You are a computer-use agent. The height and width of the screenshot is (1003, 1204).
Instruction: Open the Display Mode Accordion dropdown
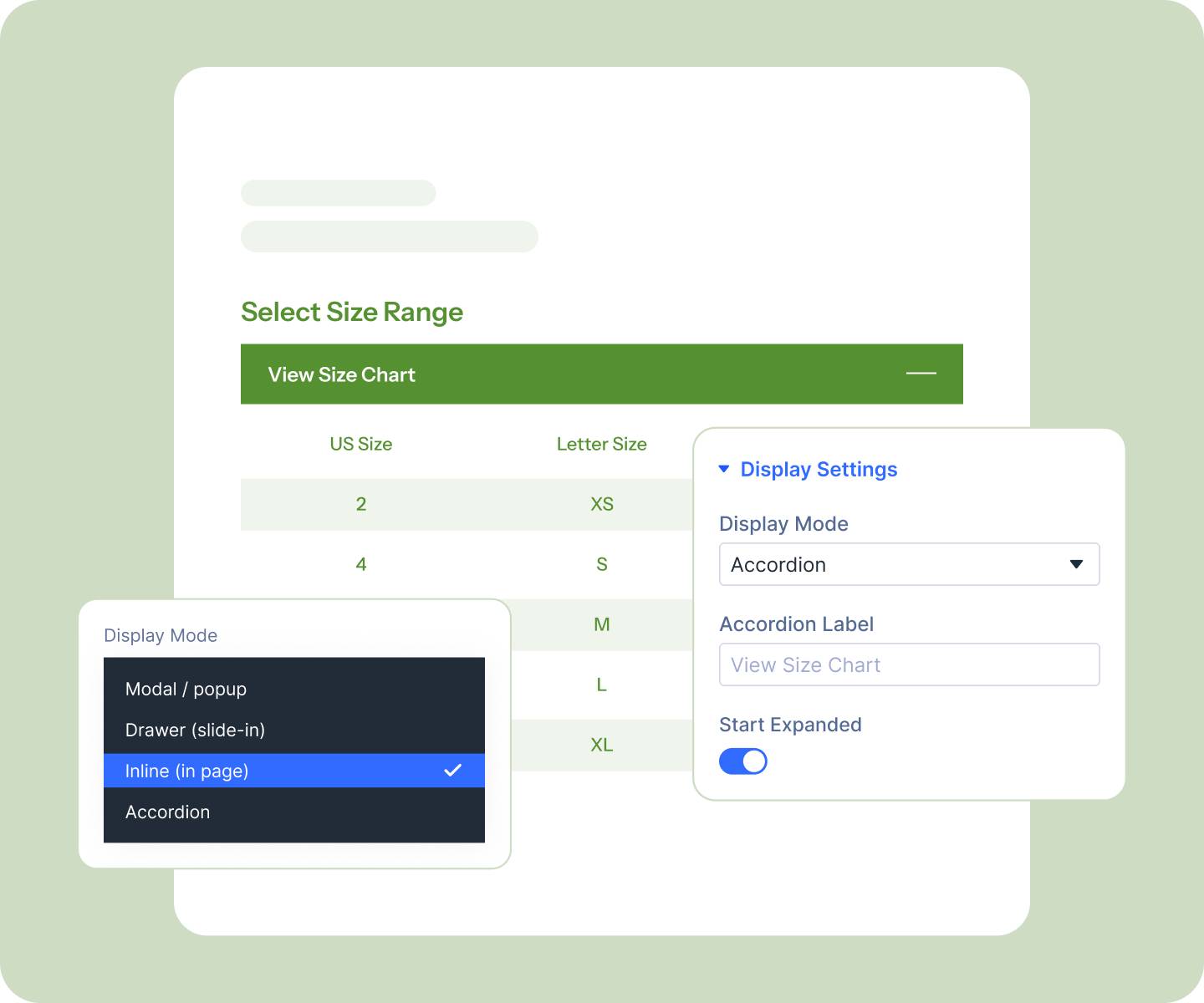click(909, 564)
